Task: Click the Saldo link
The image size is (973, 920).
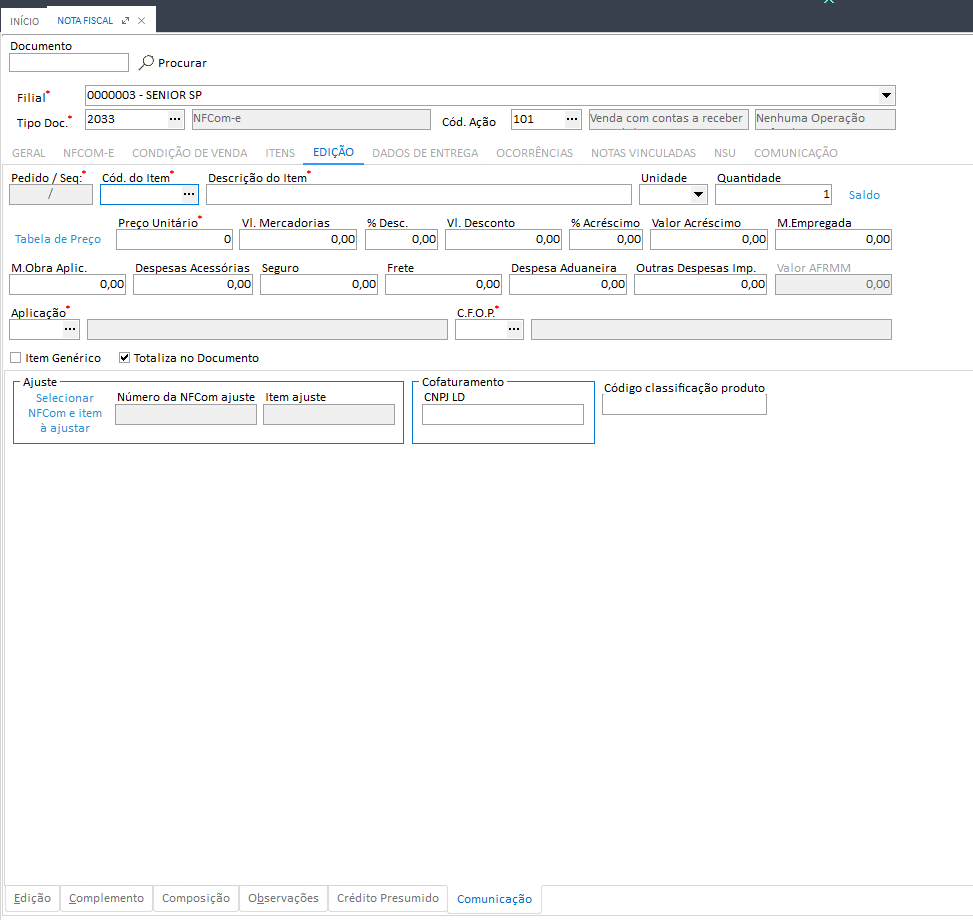Action: click(864, 195)
